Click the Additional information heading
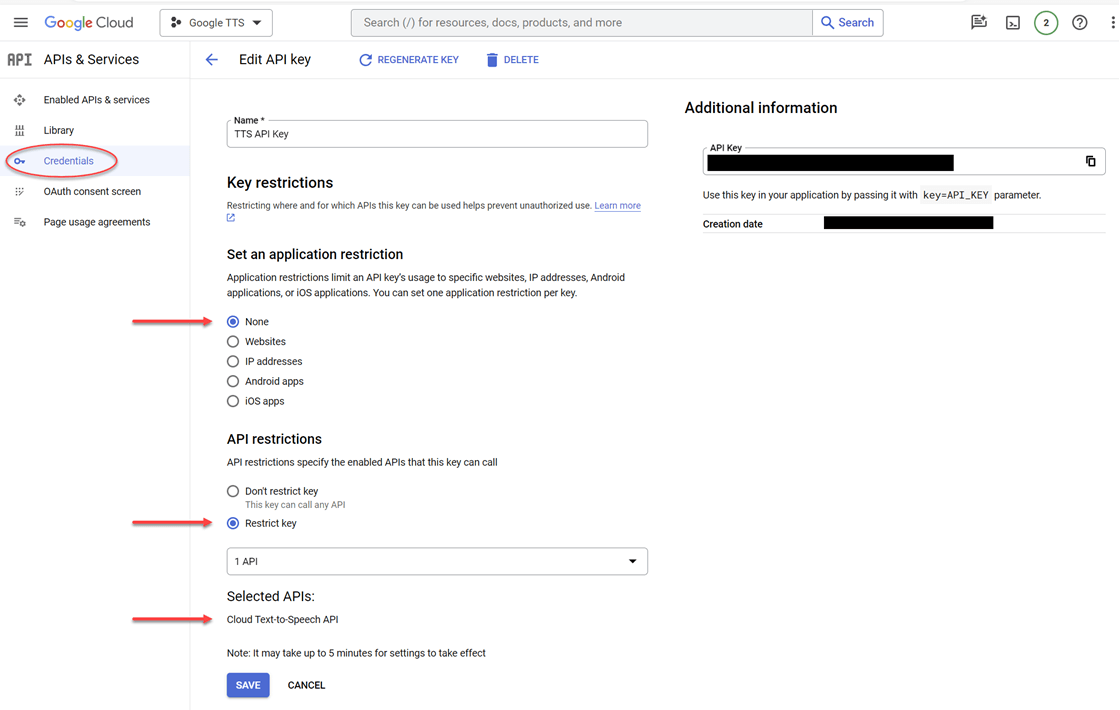Viewport: 1120px width, 710px height. (x=761, y=108)
